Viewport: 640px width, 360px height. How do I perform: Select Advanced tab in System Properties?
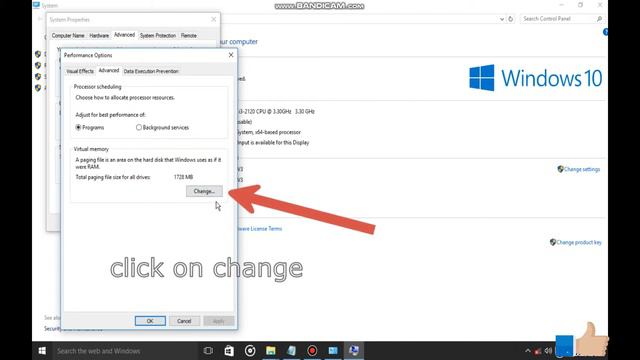(124, 35)
